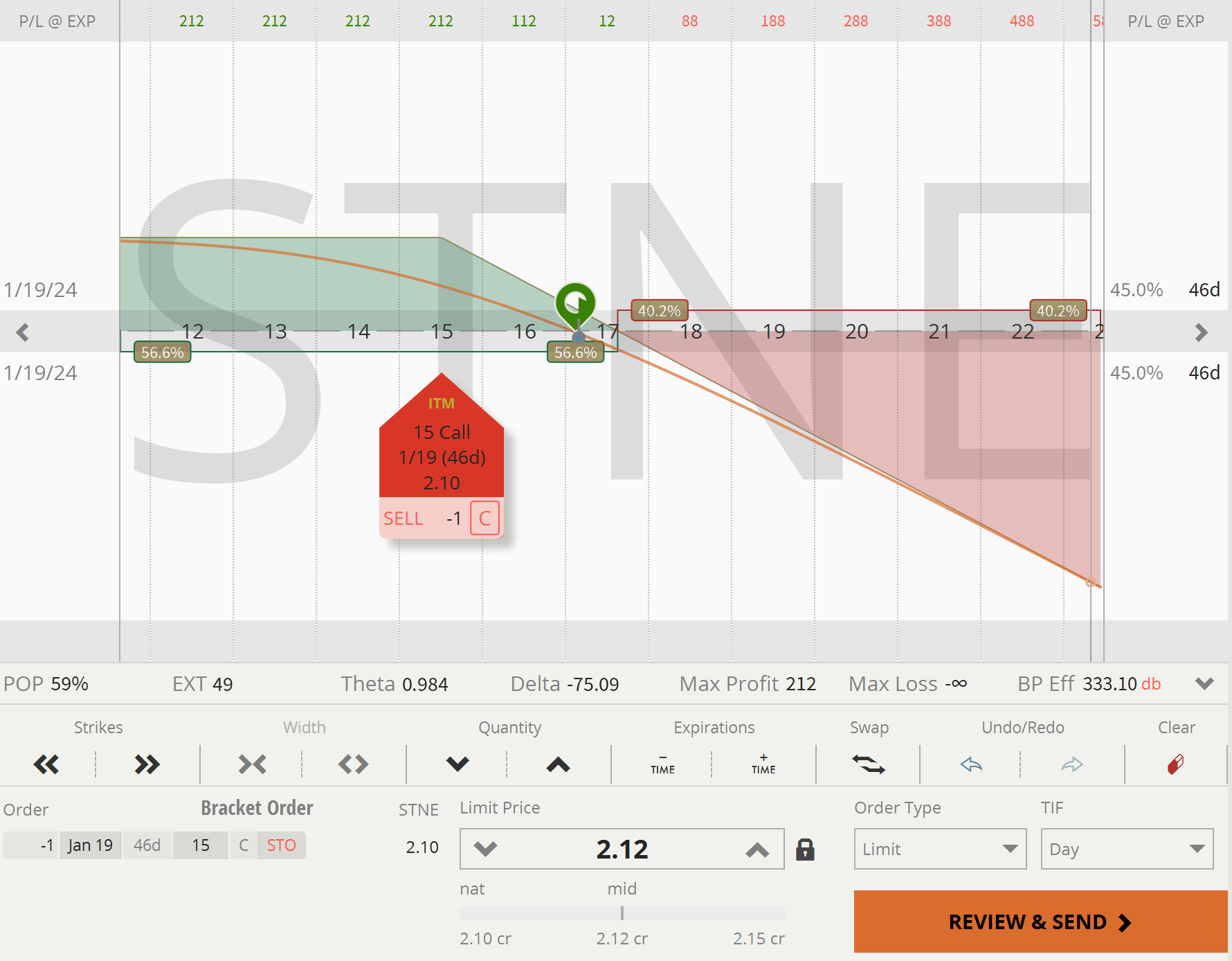Click the C call toggle on tile
This screenshot has width=1232, height=961.
pyautogui.click(x=484, y=518)
